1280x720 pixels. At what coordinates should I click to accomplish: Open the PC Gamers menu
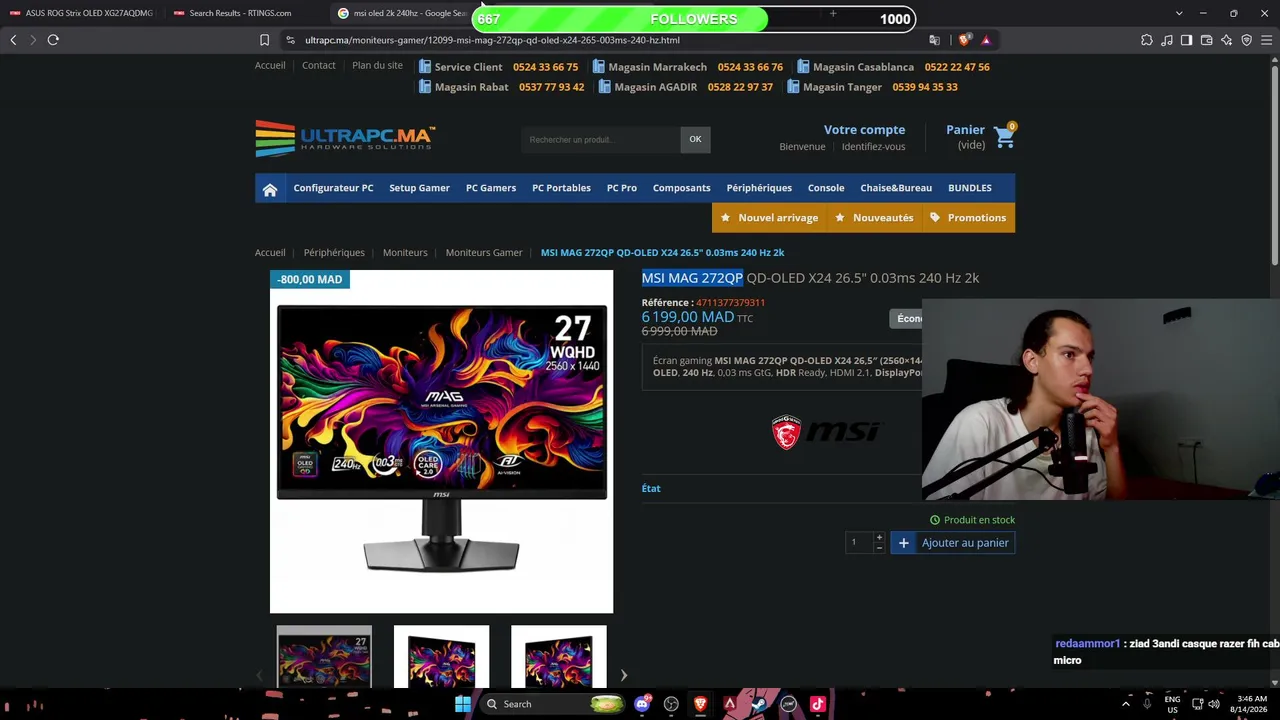tap(491, 188)
